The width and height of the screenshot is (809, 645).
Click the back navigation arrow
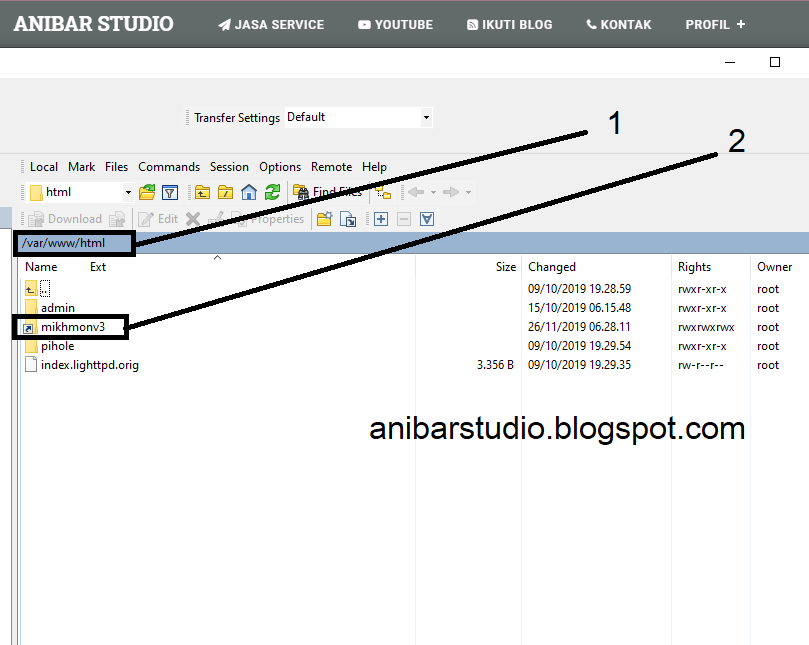pyautogui.click(x=416, y=192)
